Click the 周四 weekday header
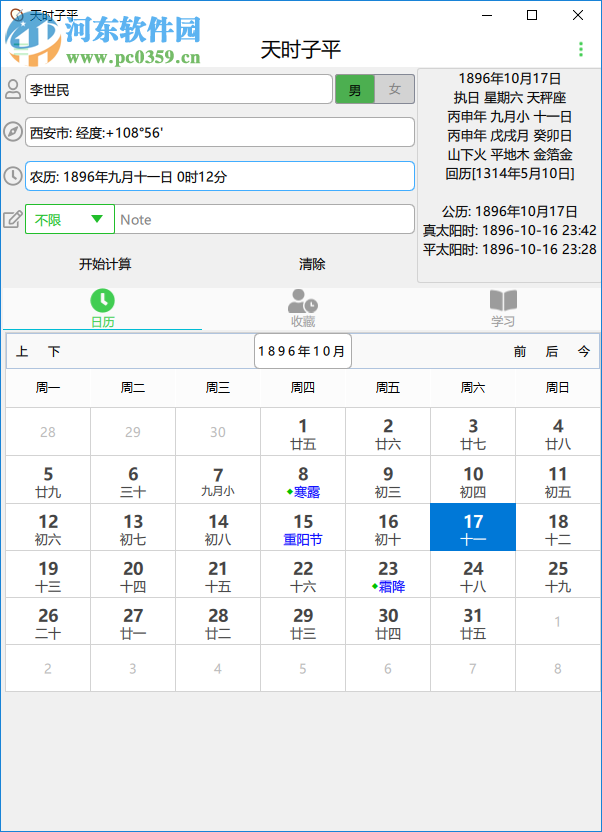The height and width of the screenshot is (832, 602). [x=303, y=388]
